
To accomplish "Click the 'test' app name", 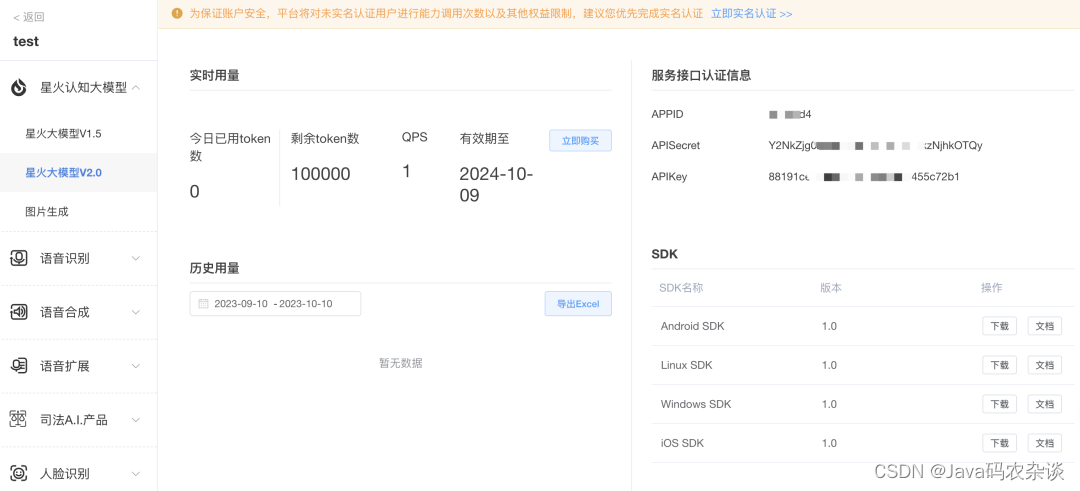I will pos(26,41).
